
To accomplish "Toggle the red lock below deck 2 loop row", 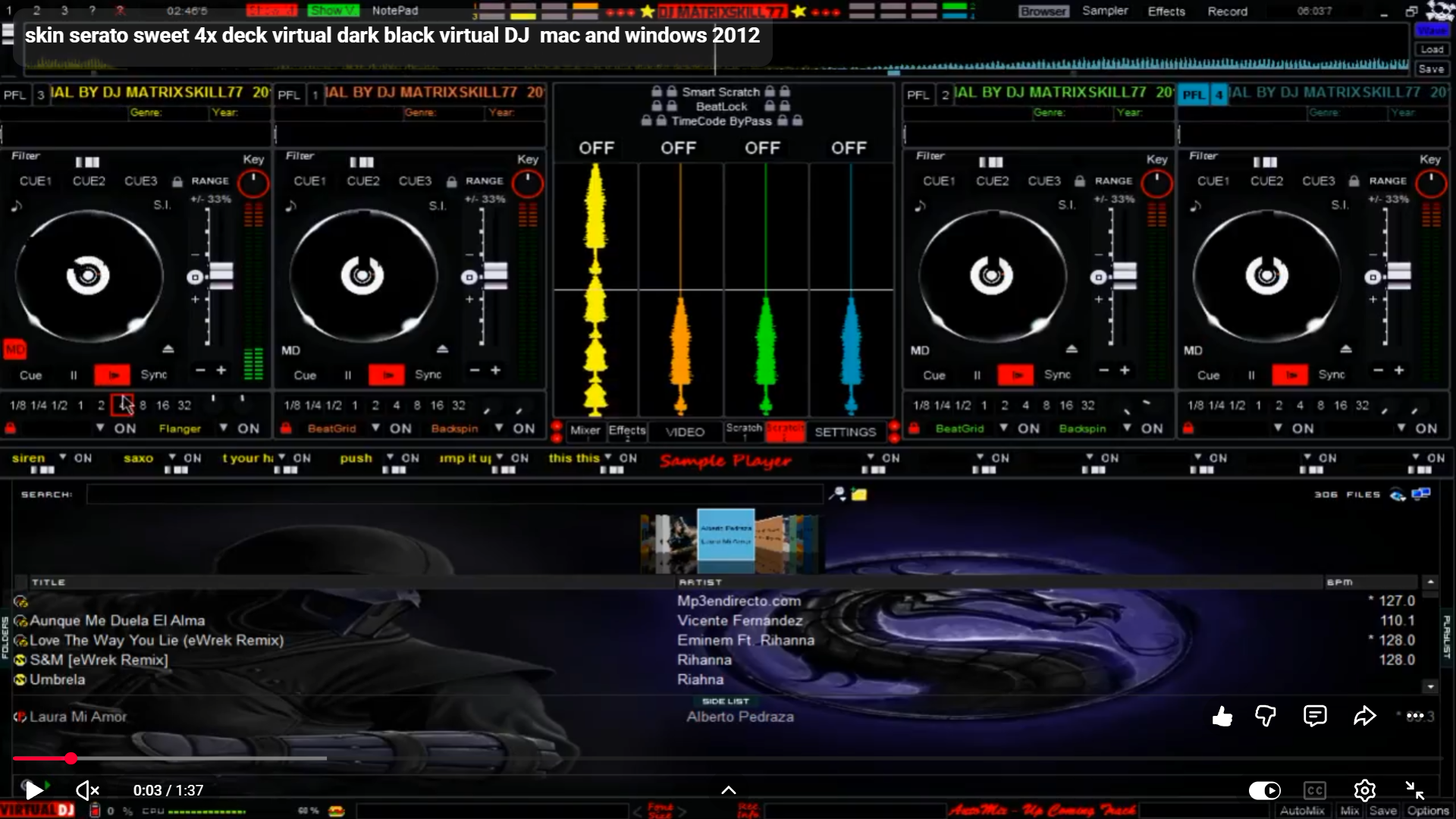I will 915,428.
